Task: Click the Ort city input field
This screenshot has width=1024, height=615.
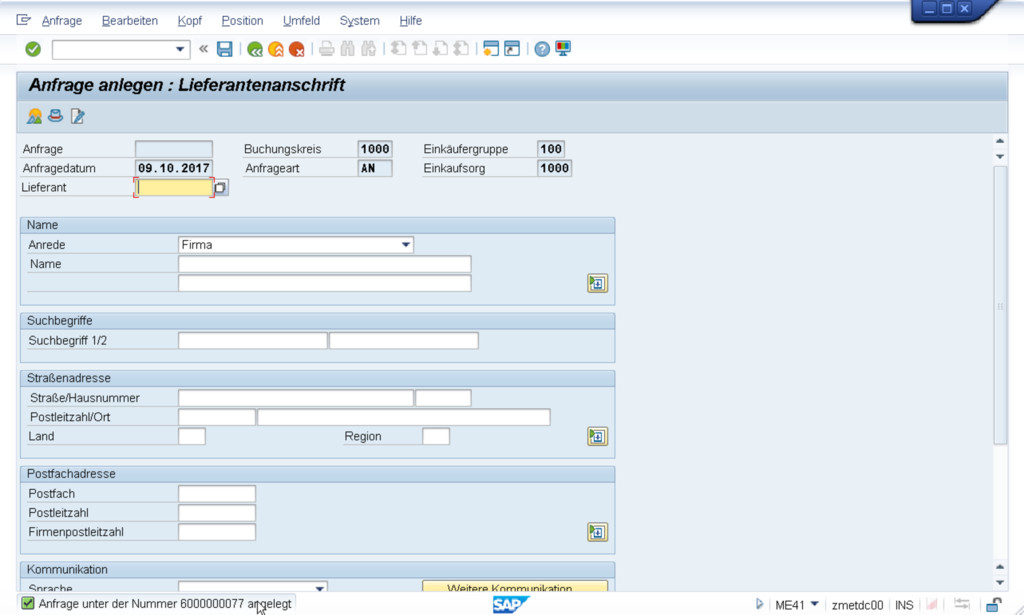Action: click(x=404, y=417)
